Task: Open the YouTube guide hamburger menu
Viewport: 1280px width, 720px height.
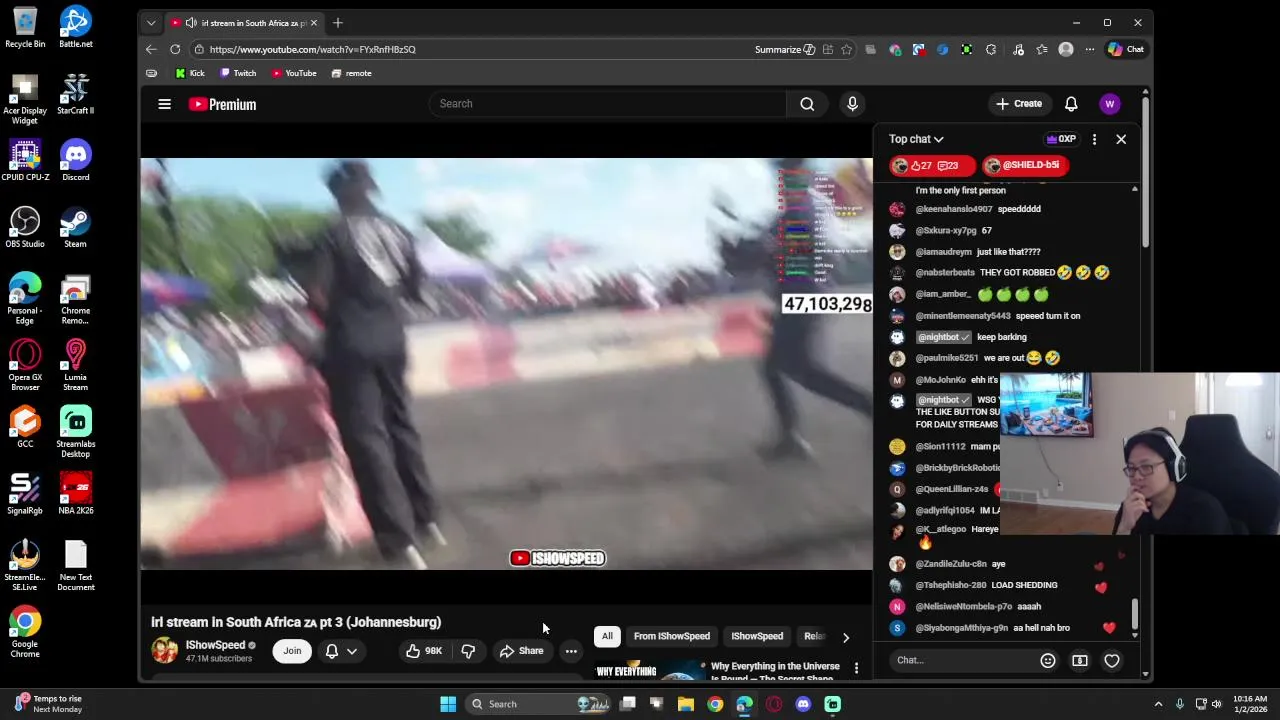Action: tap(164, 104)
